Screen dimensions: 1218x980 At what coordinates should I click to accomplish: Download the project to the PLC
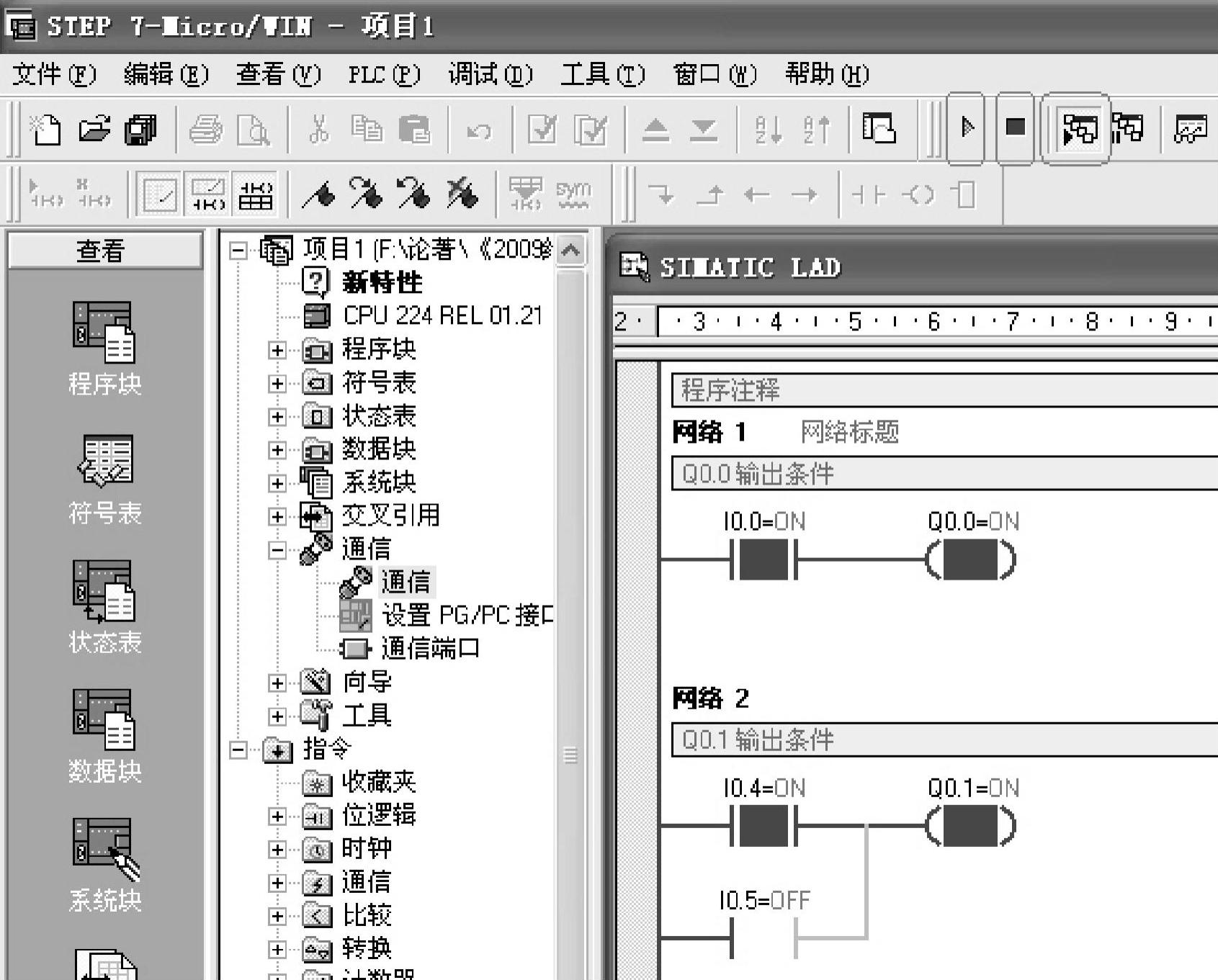(704, 130)
